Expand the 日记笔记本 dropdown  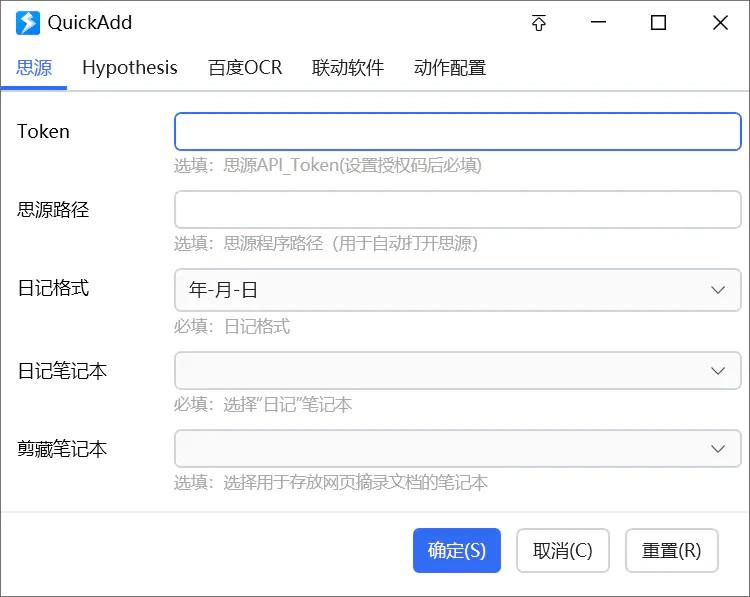point(458,371)
